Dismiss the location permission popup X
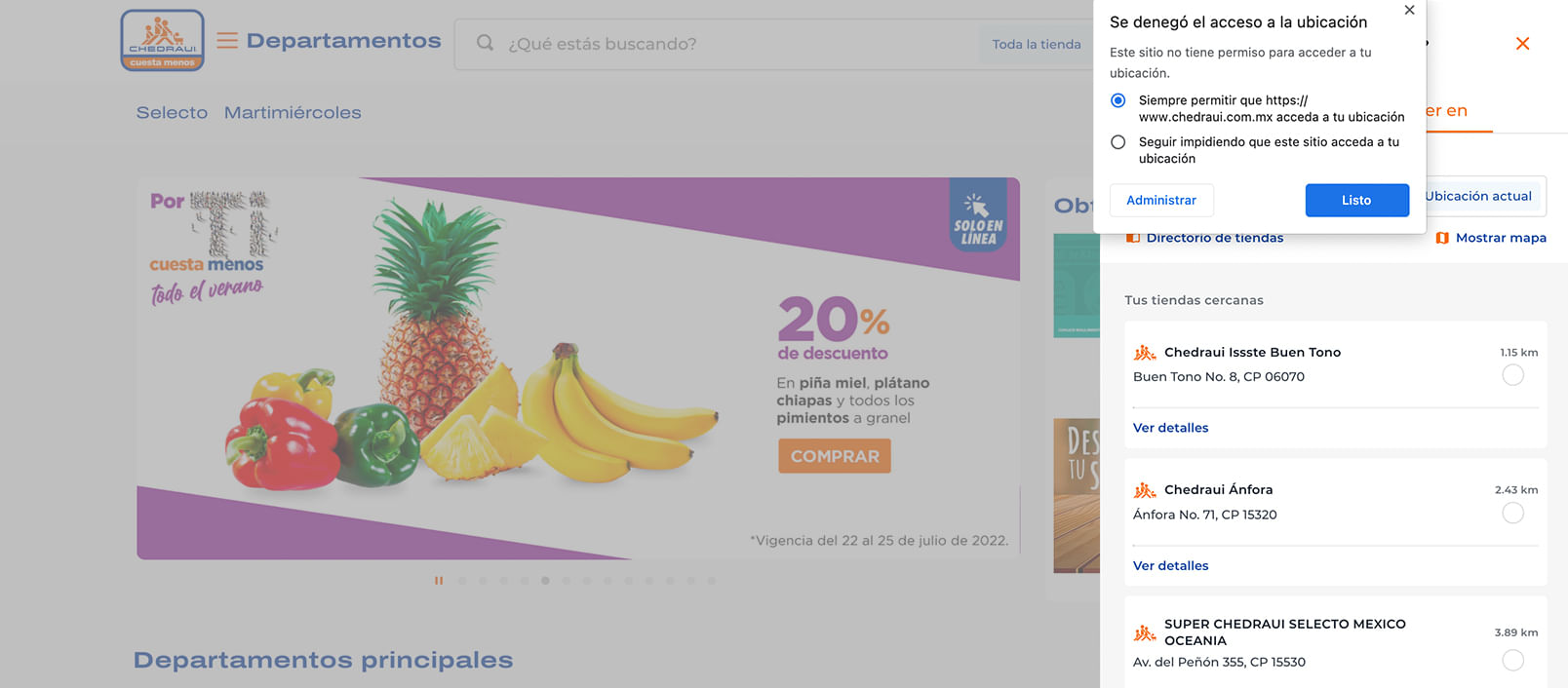The width and height of the screenshot is (1568, 688). click(1409, 11)
